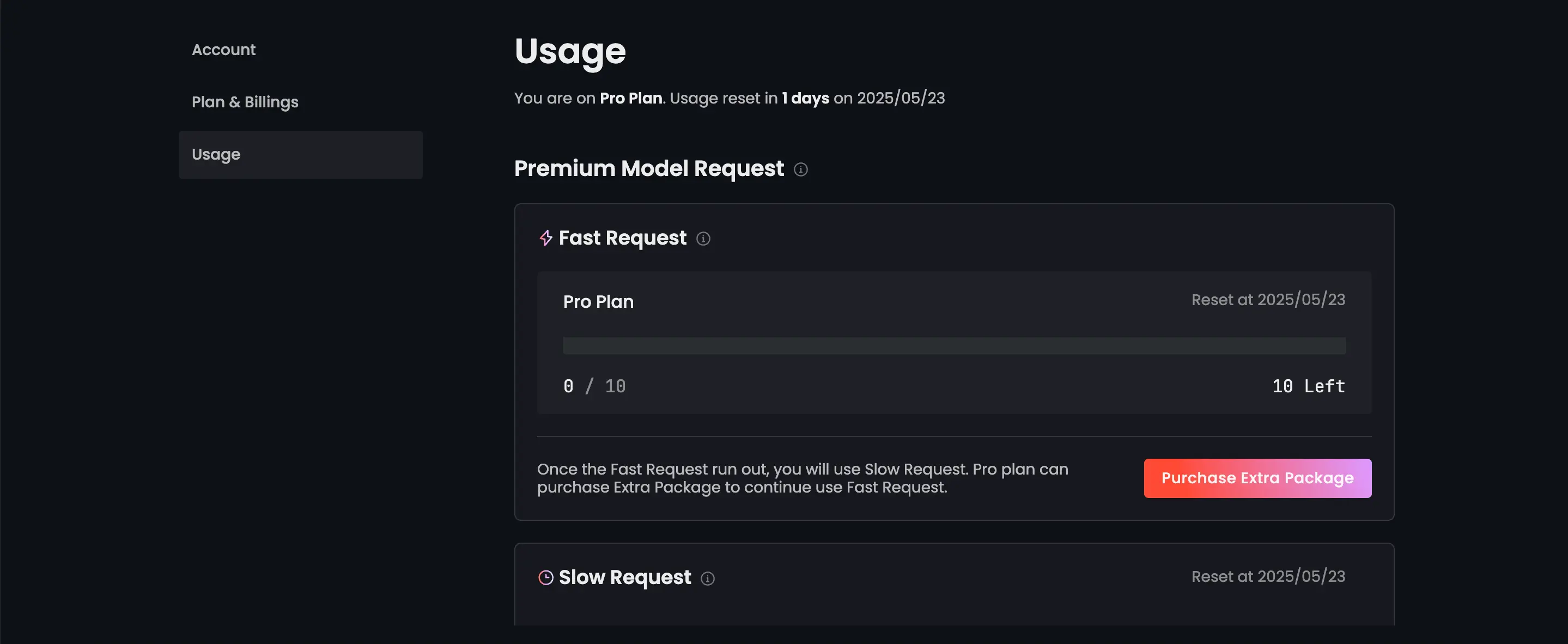
Task: Click the Pro Plan label in the card
Action: [598, 302]
